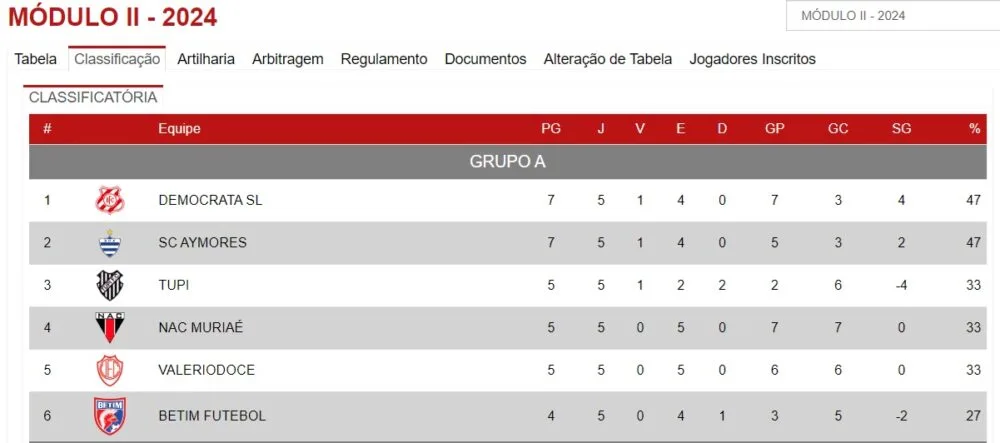Select the CLASSIFICATÓRIA sub-tab

(x=93, y=97)
